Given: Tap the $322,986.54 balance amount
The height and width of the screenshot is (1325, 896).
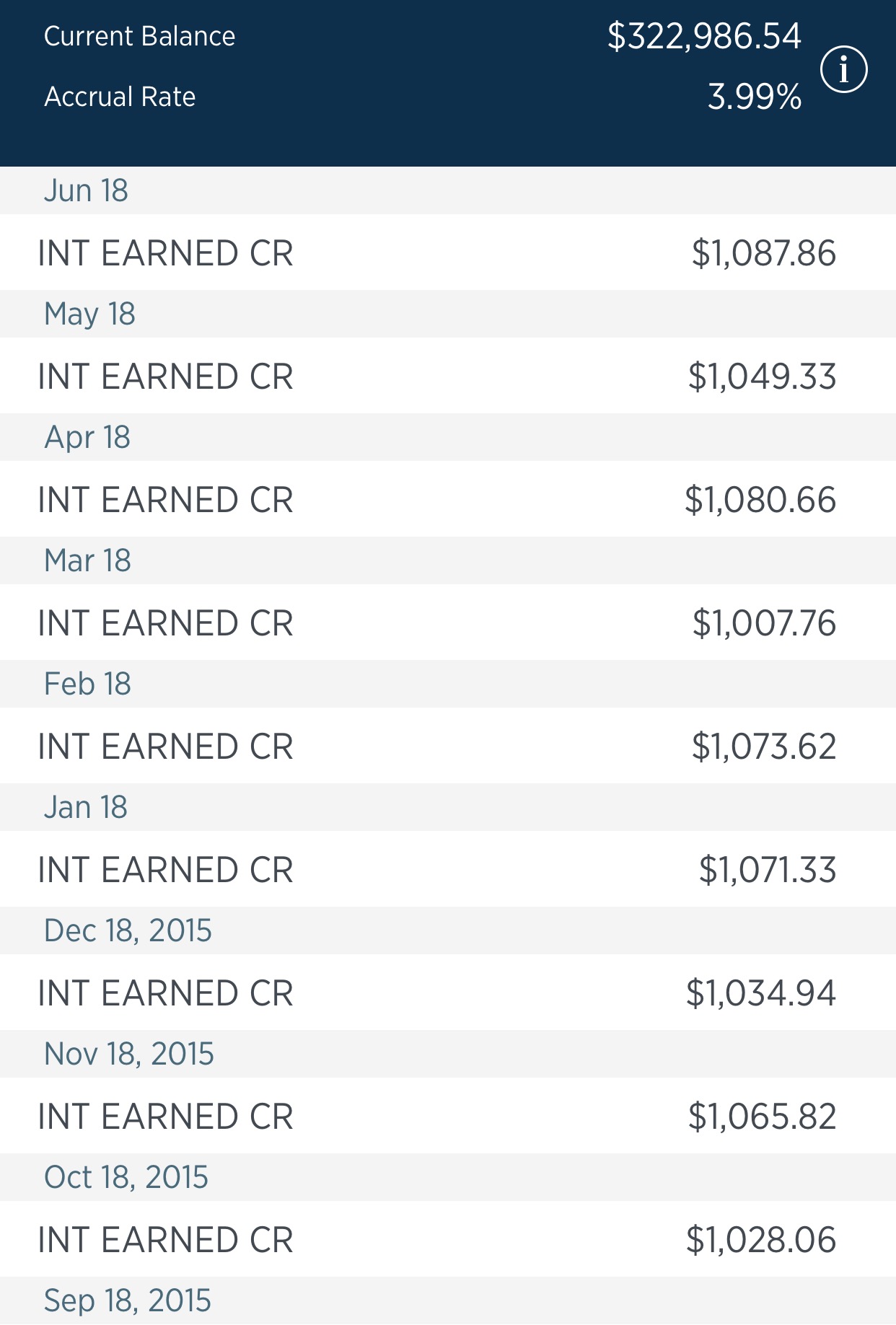Looking at the screenshot, I should click(704, 36).
